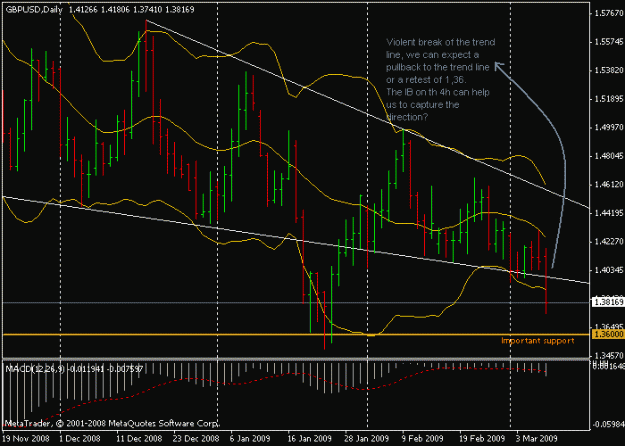Click the "or a retest of 1,36." annotation line

tap(426, 80)
